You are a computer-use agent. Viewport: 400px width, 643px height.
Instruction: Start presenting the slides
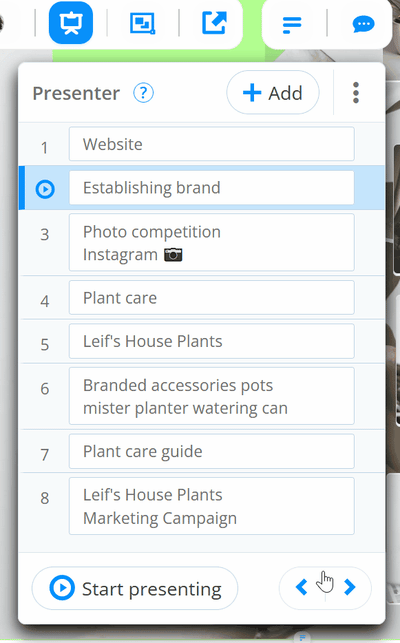coord(135,588)
